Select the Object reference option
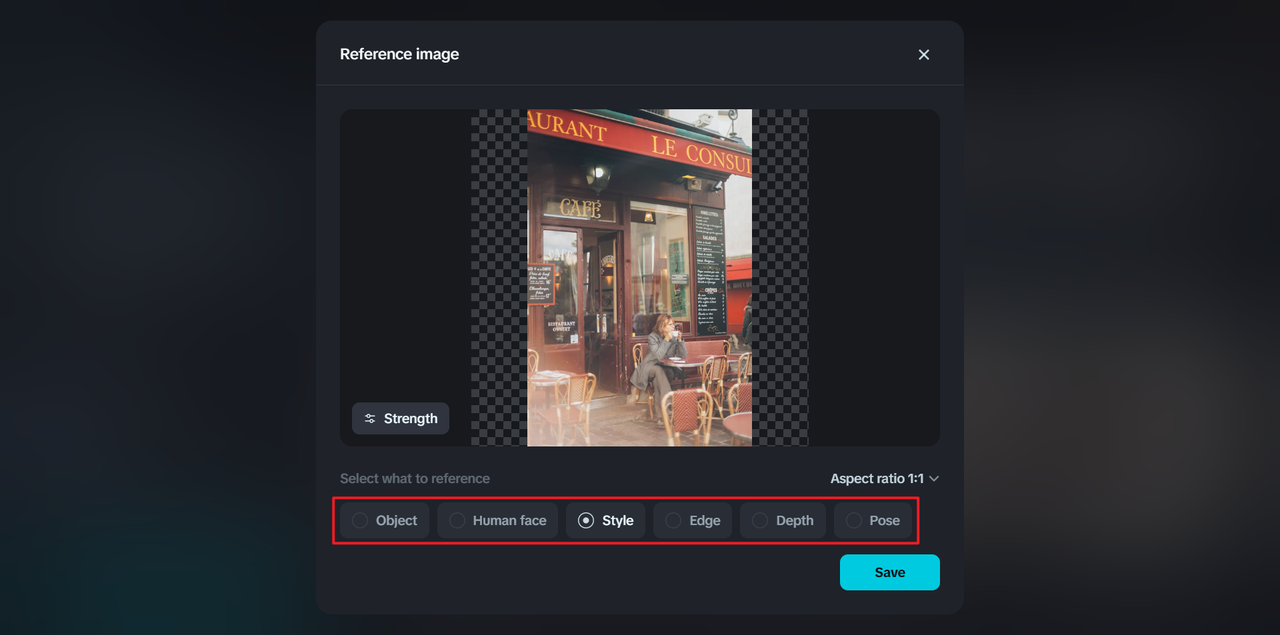This screenshot has width=1280, height=635. (385, 520)
